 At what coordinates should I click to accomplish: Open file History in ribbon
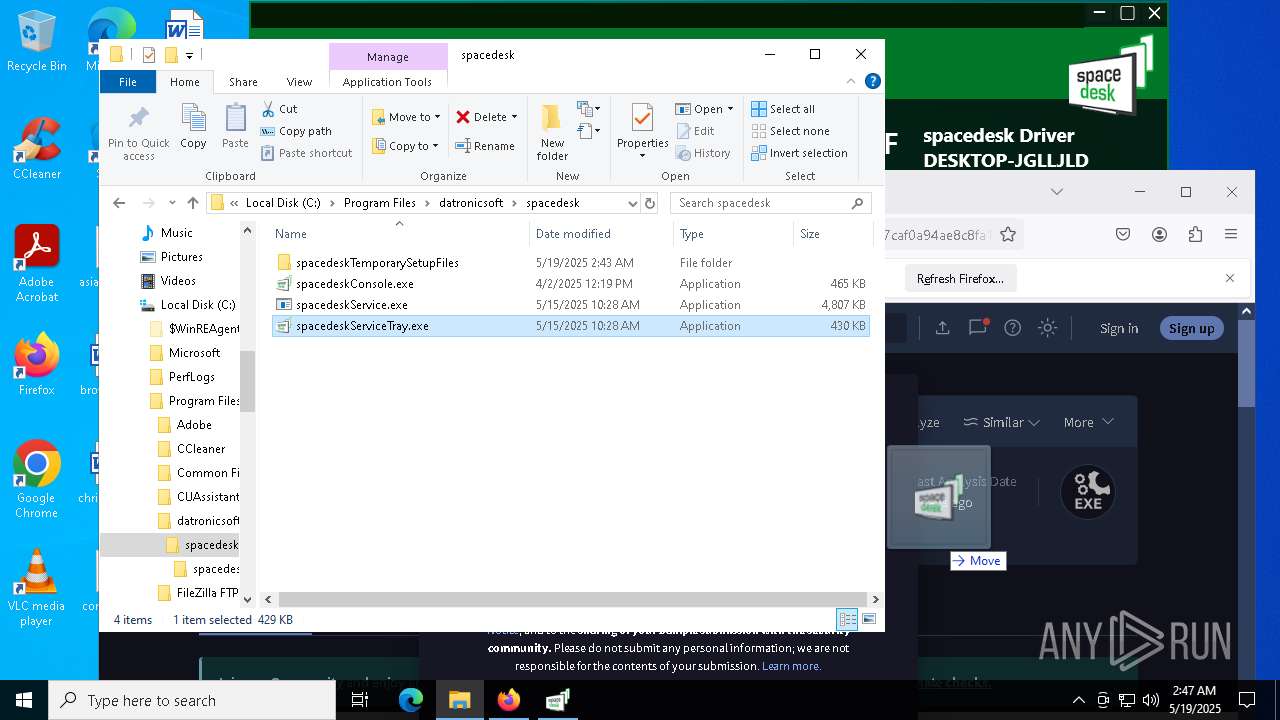pos(703,153)
